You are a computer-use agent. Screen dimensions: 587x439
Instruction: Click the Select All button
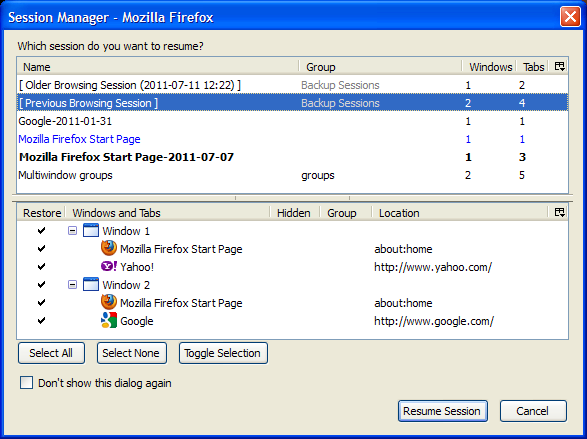pyautogui.click(x=51, y=353)
